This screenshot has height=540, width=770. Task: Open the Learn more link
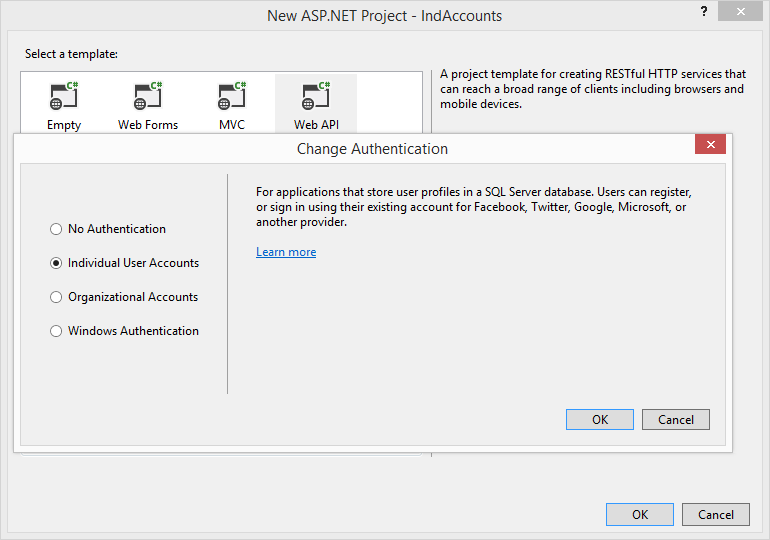pos(286,252)
